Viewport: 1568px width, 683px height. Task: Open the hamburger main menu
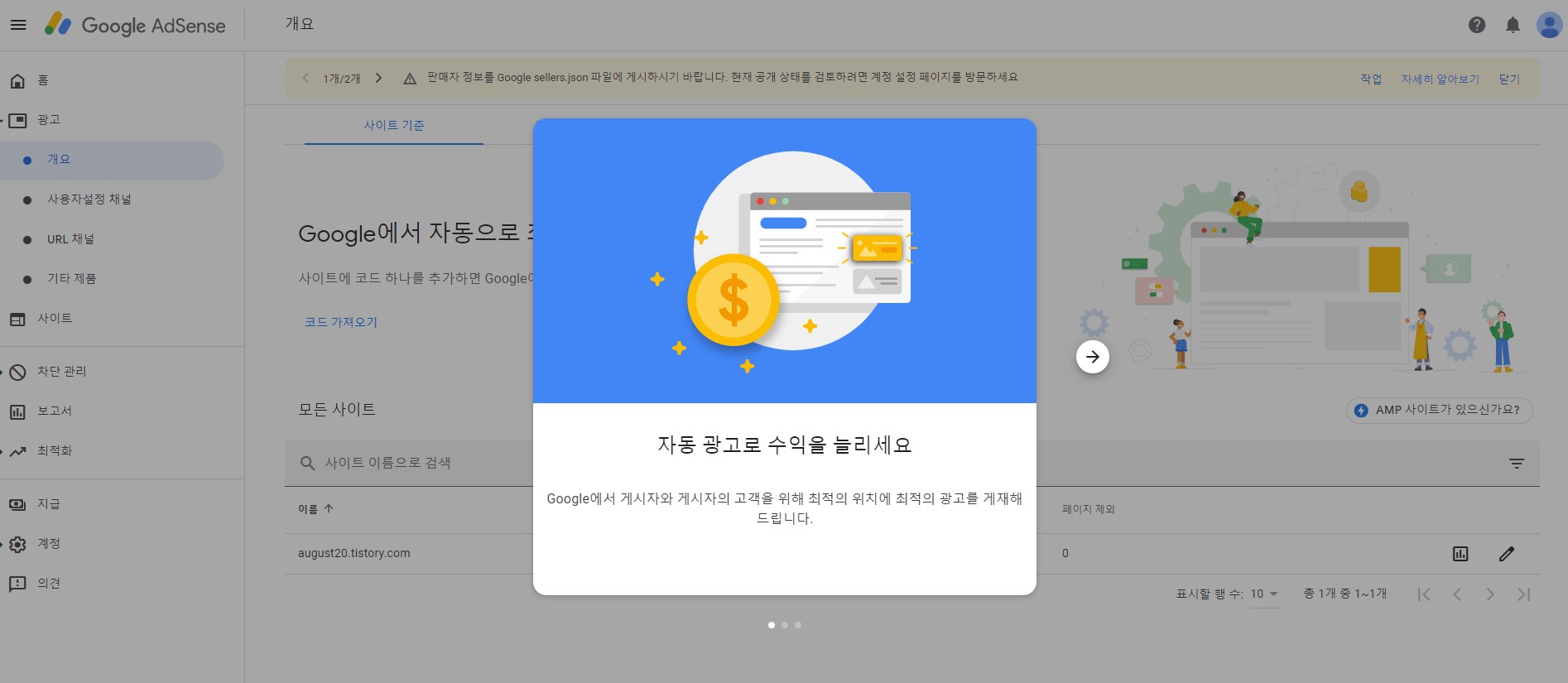click(18, 25)
